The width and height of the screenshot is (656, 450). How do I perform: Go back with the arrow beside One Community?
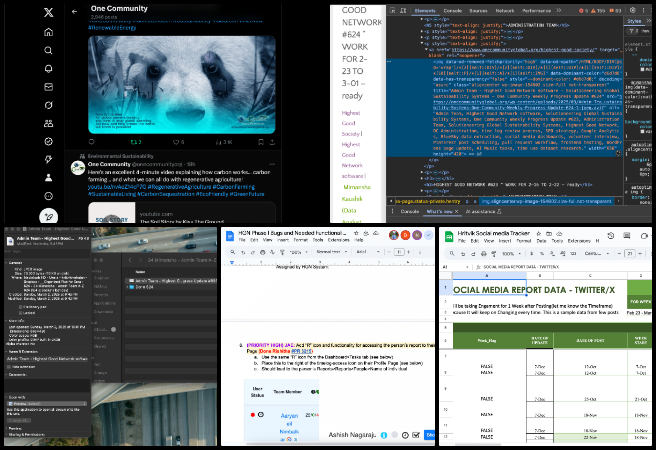(74, 12)
